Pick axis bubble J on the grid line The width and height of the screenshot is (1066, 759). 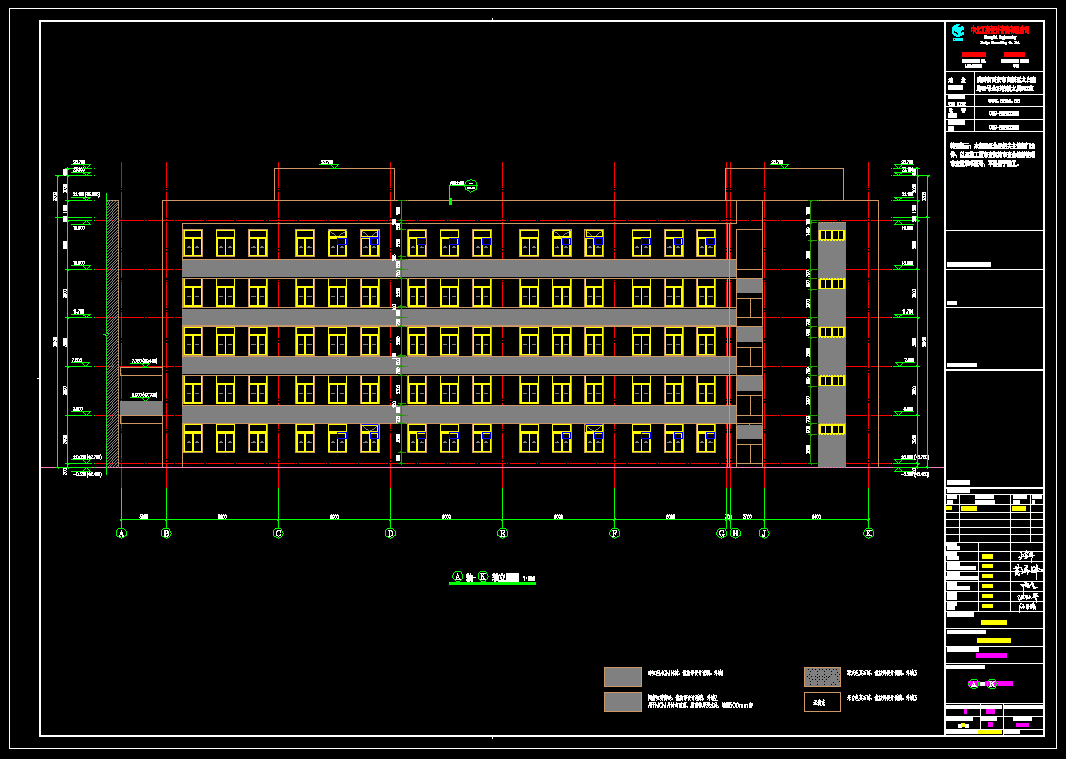[764, 533]
